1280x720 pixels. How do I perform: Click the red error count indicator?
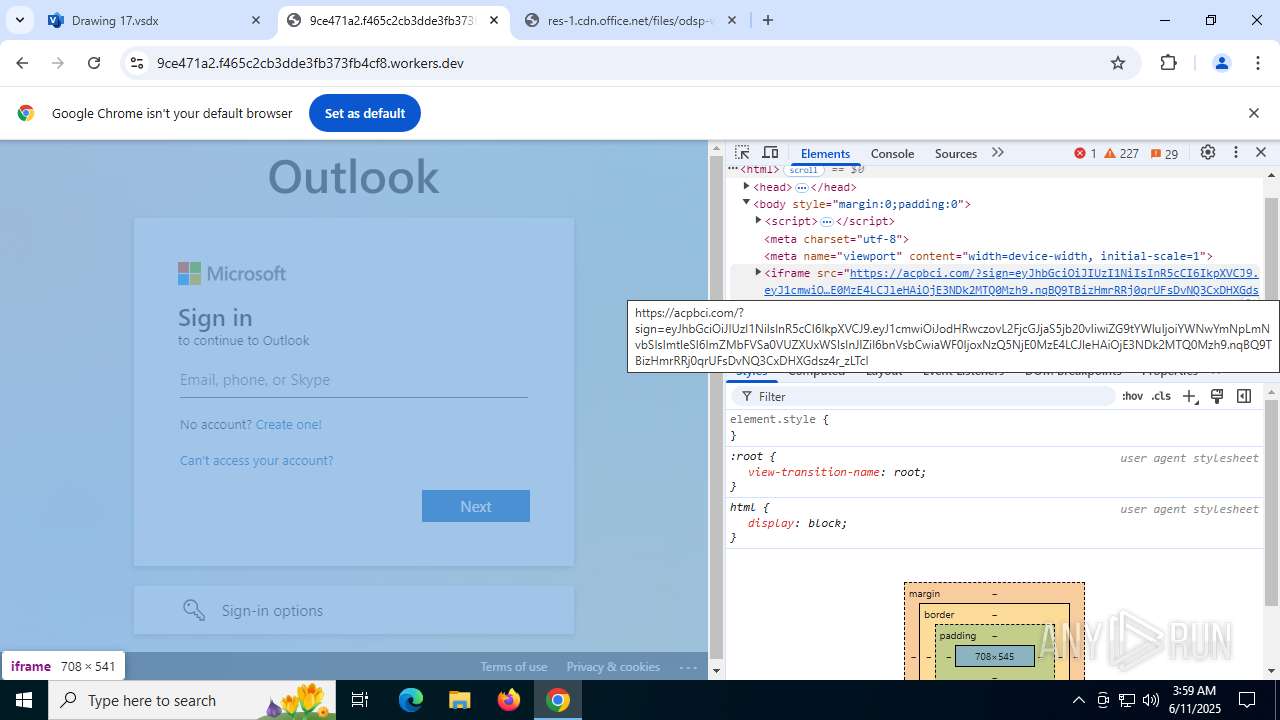(x=1086, y=153)
